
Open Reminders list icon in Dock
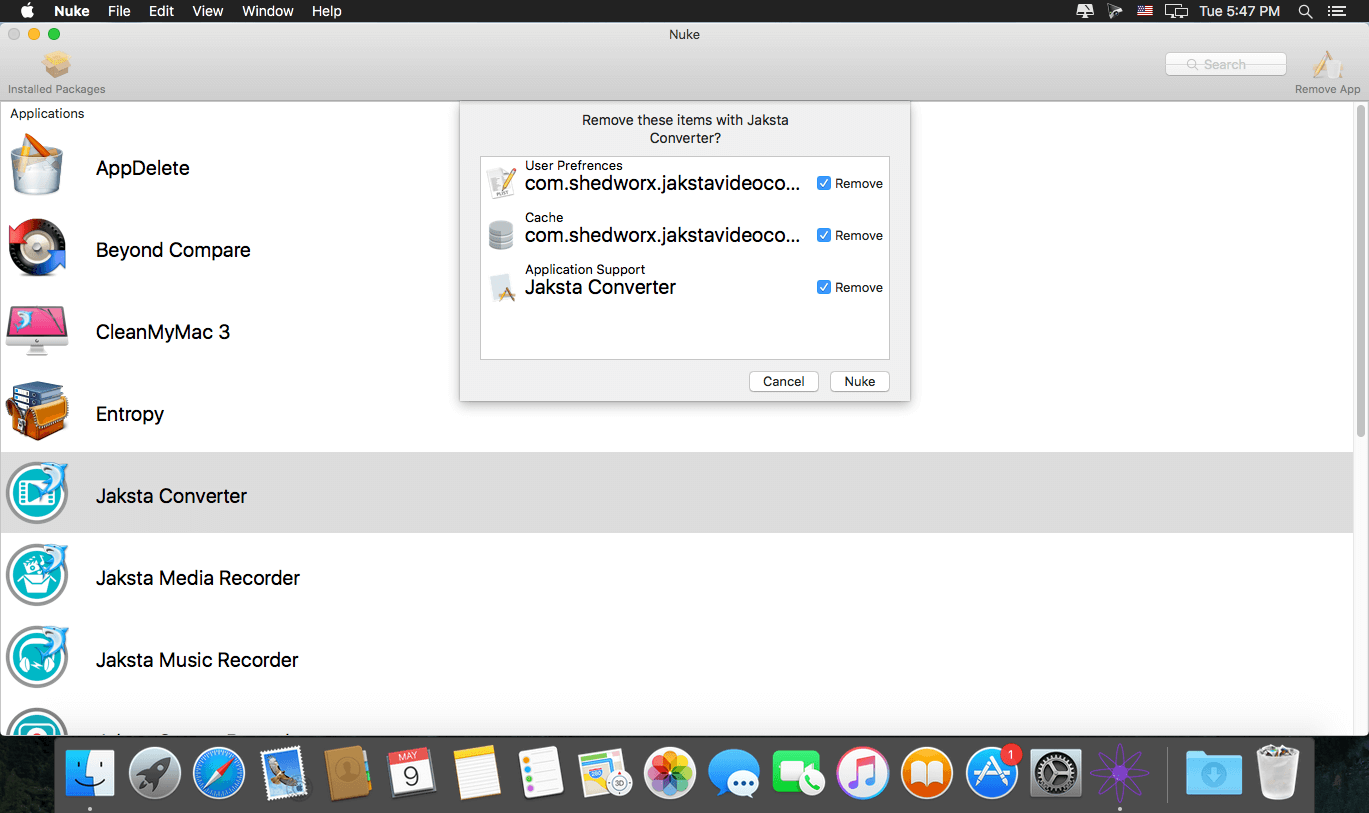(x=541, y=773)
